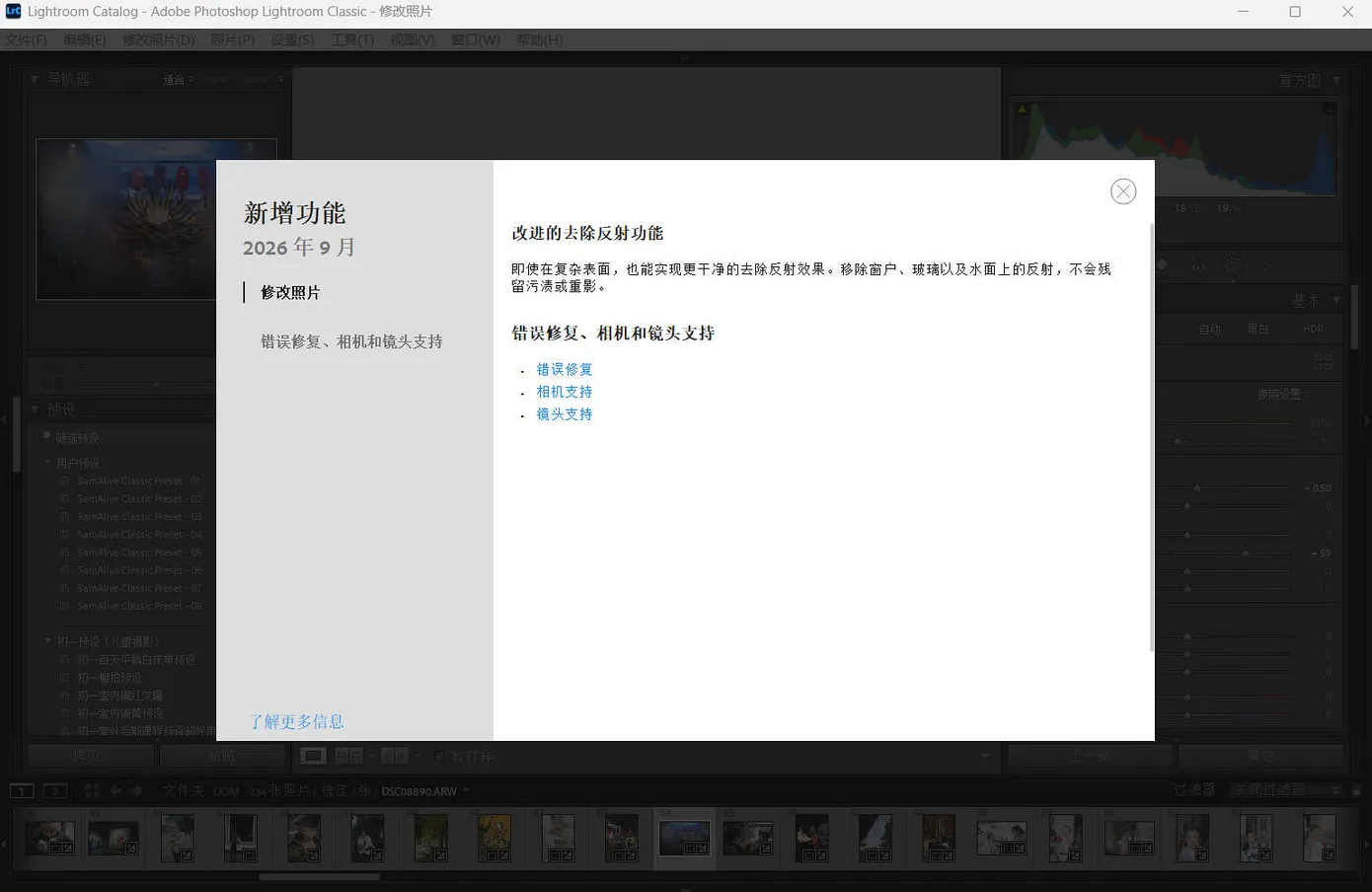The image size is (1372, 892).
Task: Click the 黑白 treatment button
Action: (x=1258, y=329)
